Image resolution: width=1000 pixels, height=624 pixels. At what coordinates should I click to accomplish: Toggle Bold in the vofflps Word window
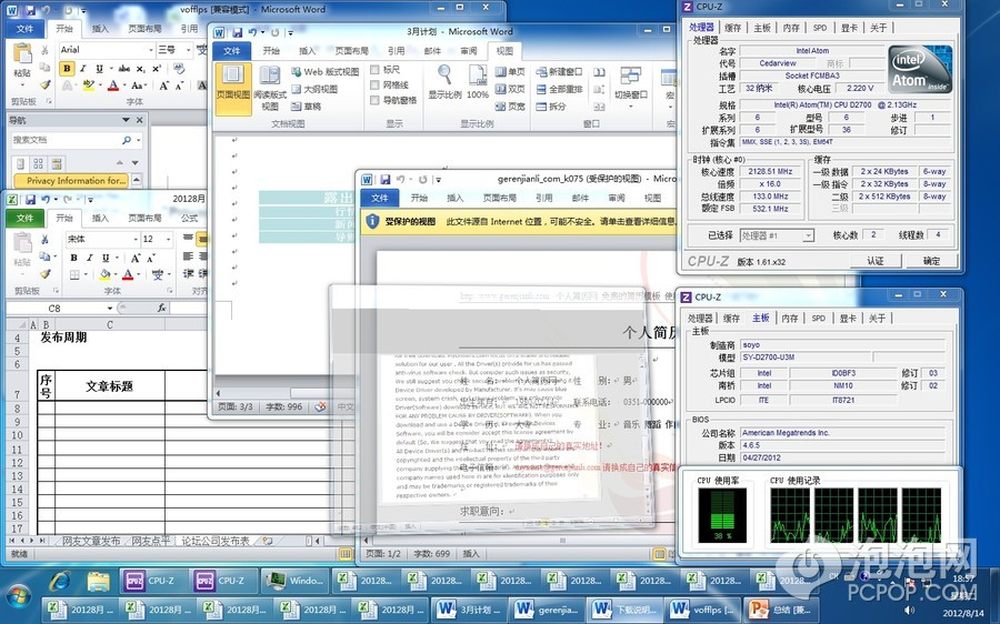click(67, 69)
